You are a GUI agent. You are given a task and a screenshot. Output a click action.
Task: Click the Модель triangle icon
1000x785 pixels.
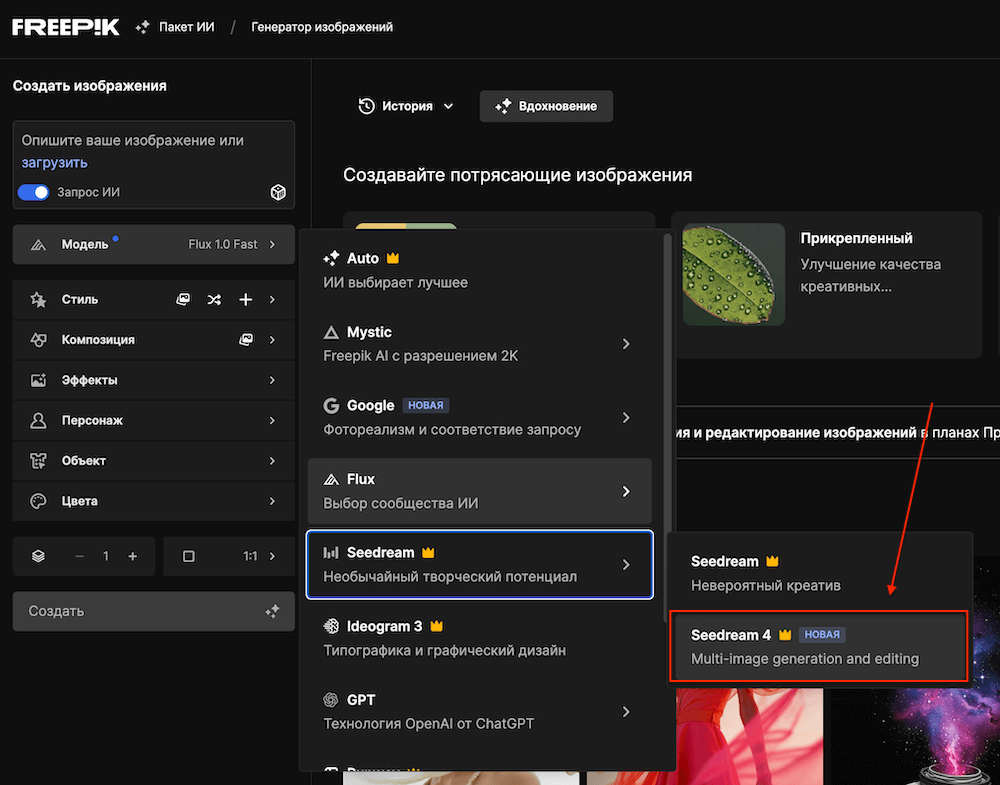[x=38, y=244]
